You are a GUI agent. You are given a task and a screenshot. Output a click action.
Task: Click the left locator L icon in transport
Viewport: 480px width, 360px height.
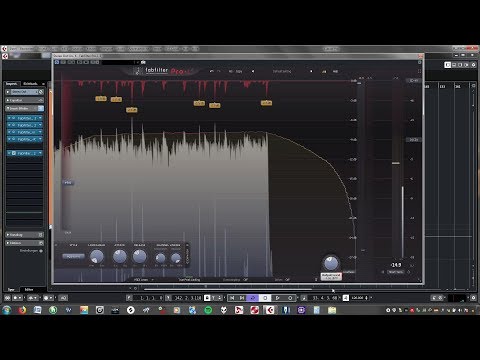point(129,298)
